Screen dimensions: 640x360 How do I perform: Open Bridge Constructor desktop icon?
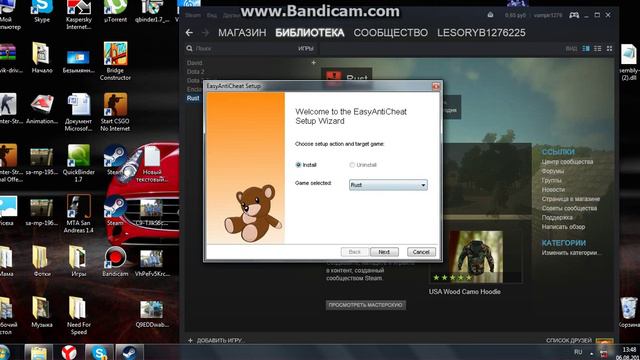coord(115,61)
